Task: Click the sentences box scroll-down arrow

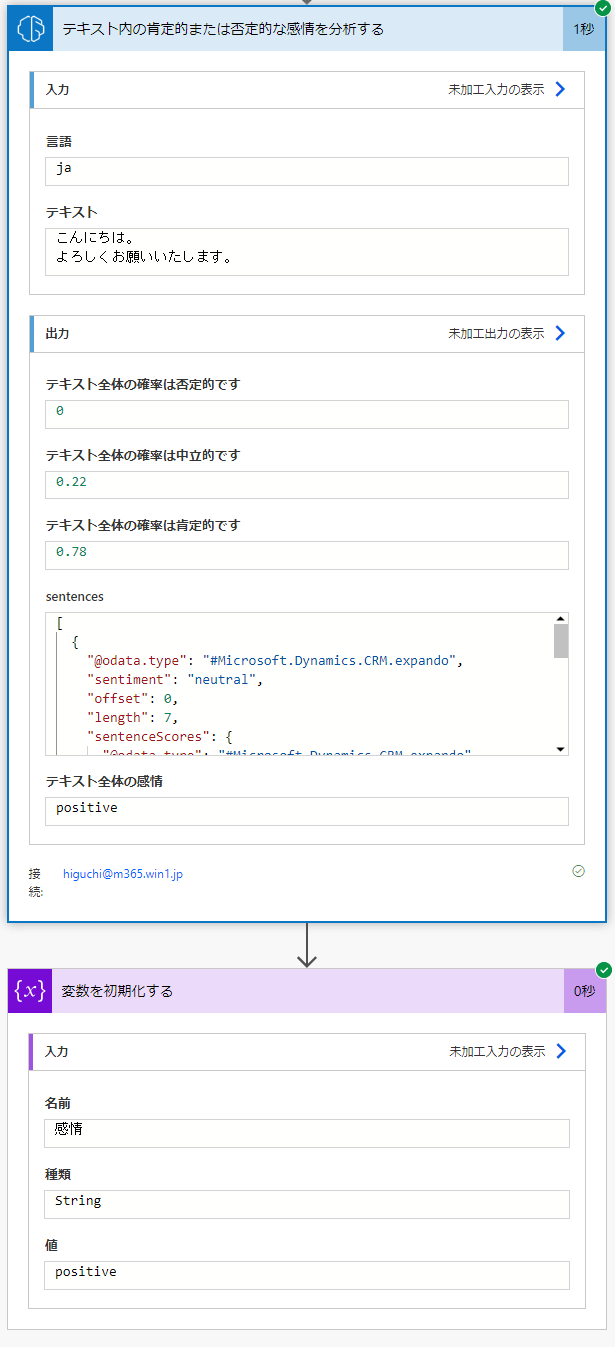Action: coord(561,749)
